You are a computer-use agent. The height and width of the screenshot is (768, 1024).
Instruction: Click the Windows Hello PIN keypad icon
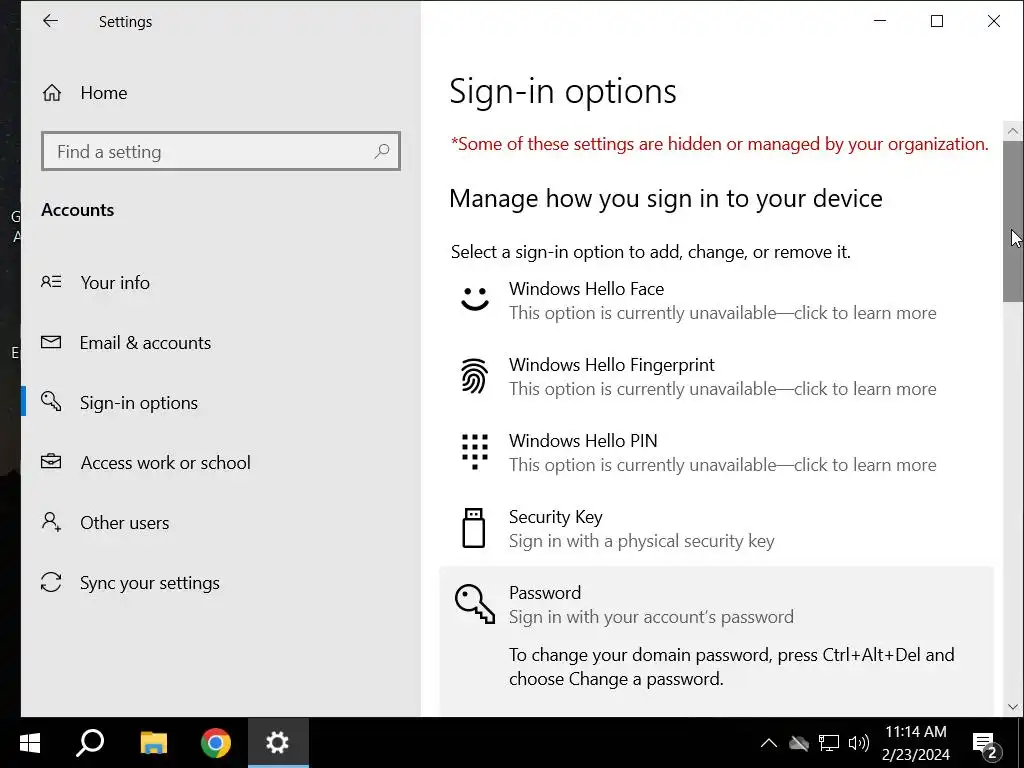(475, 452)
